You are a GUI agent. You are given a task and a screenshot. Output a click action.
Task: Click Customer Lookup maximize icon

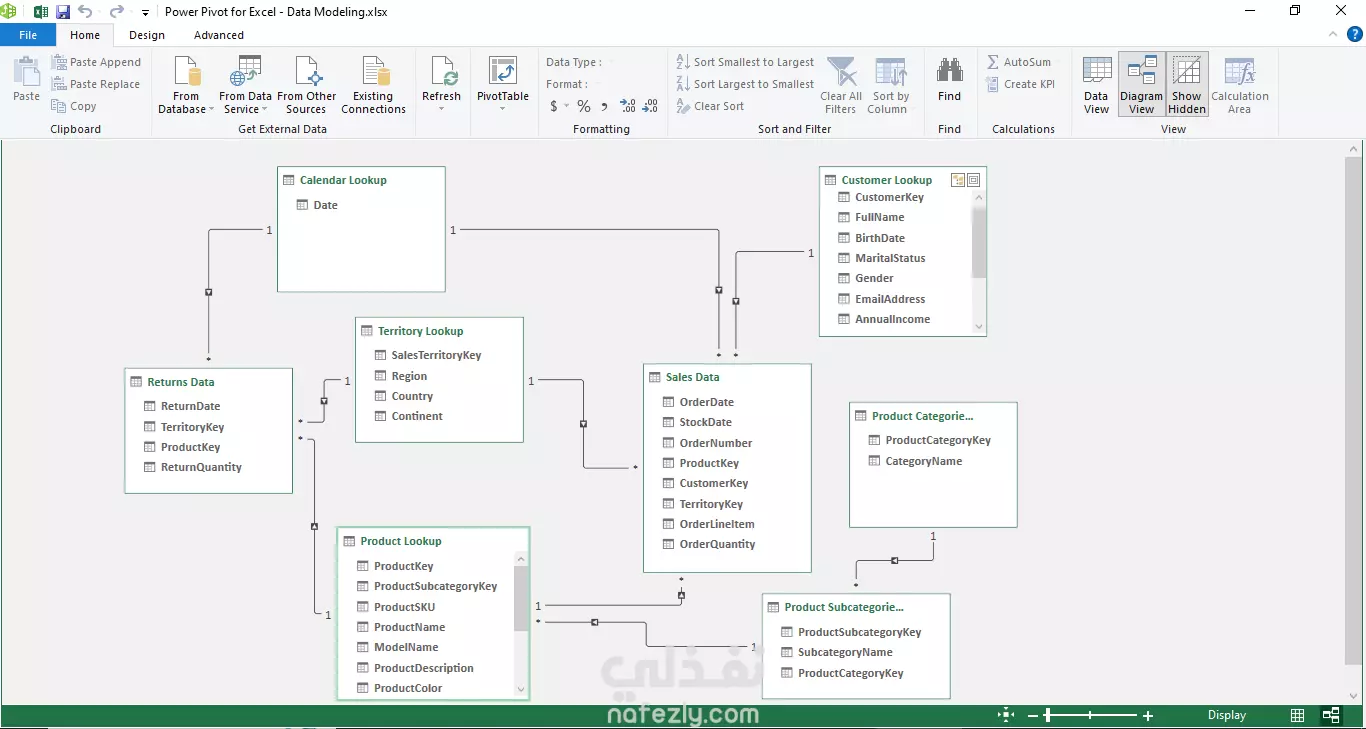(x=973, y=180)
